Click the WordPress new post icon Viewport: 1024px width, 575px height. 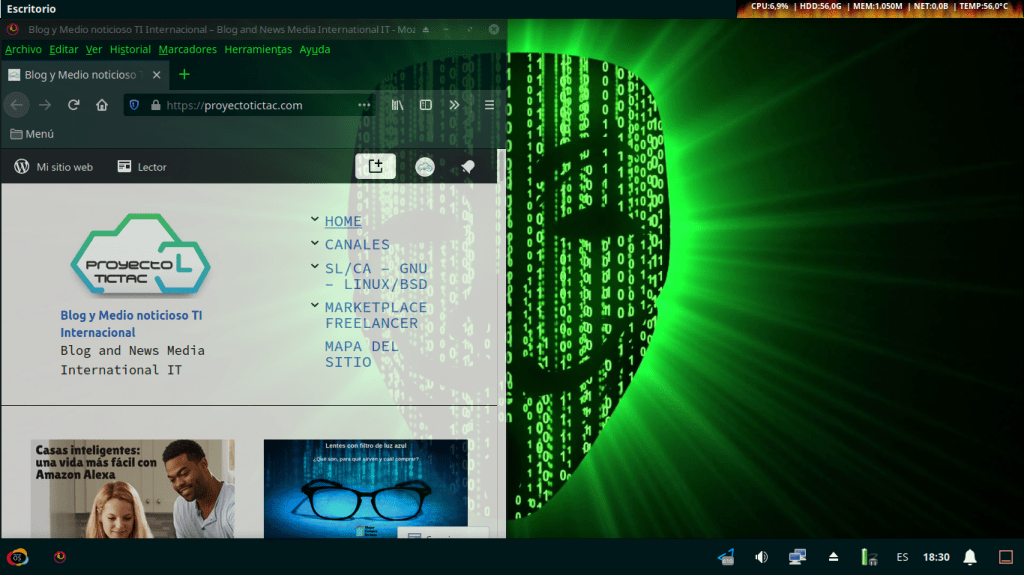[376, 167]
